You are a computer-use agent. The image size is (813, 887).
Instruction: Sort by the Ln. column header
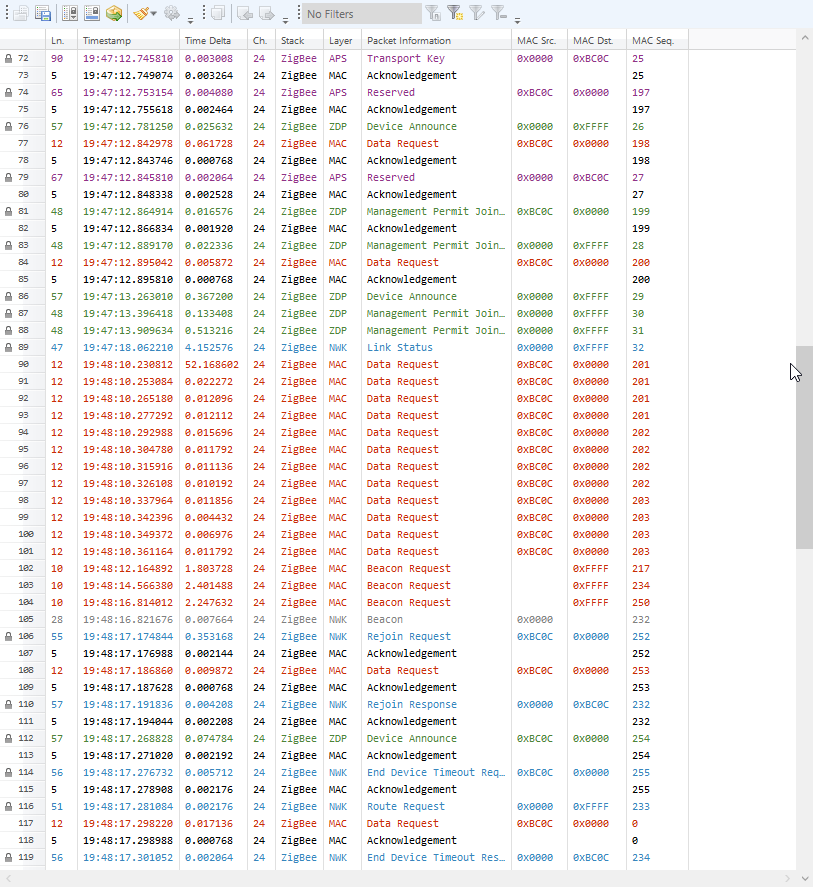(61, 41)
